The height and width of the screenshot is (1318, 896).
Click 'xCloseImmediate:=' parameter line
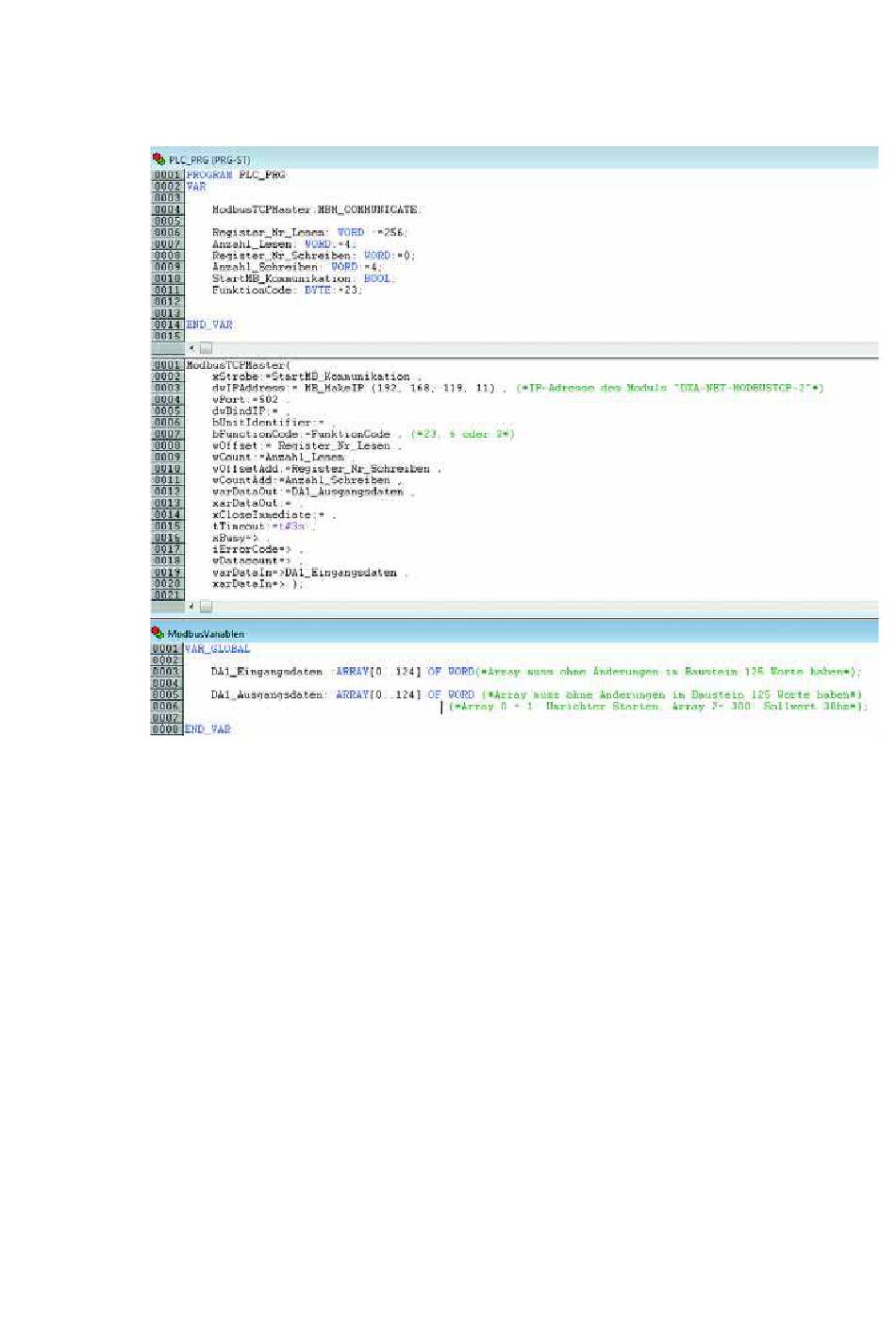coord(274,515)
